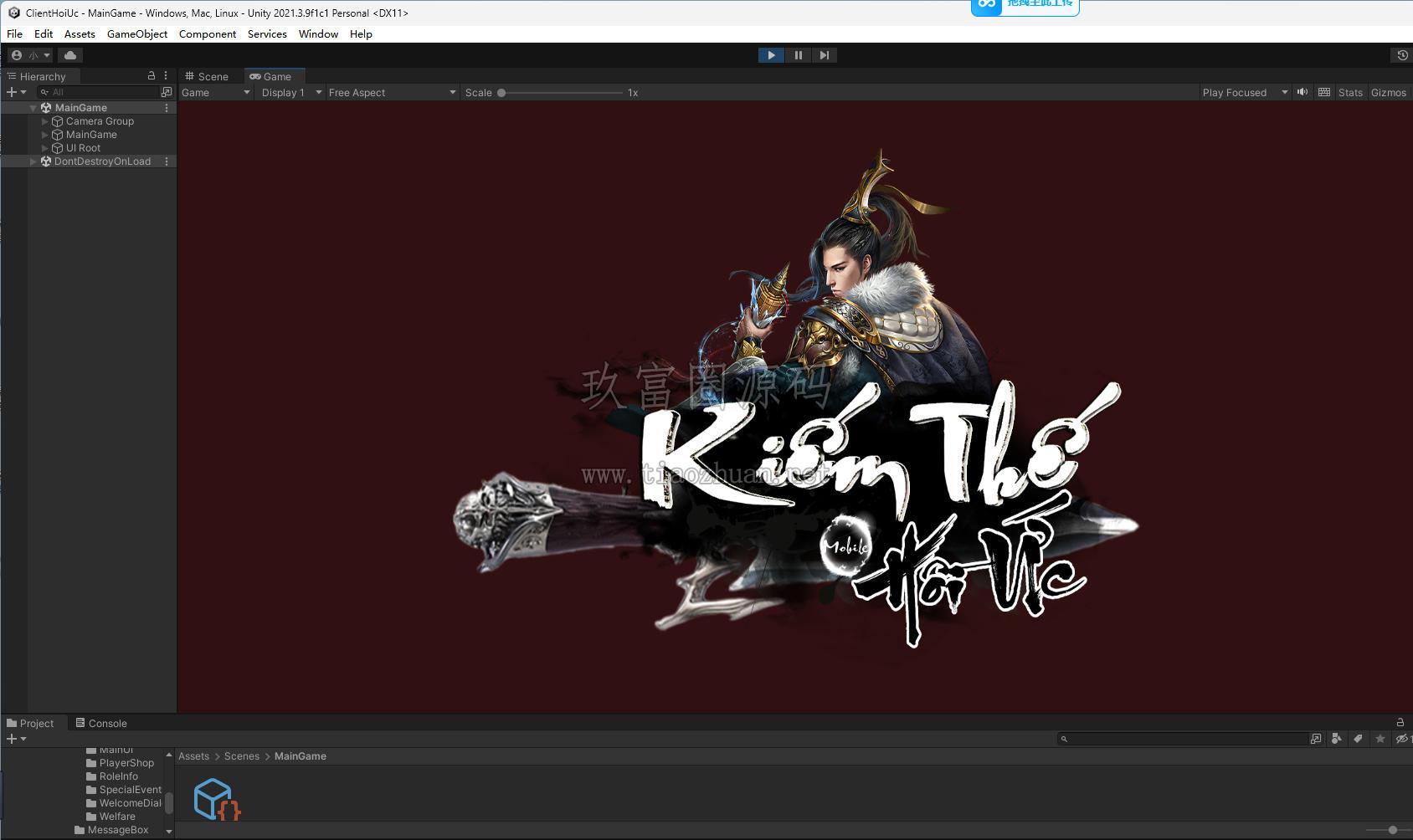
Task: Open the MainGame scene options menu
Action: (167, 108)
